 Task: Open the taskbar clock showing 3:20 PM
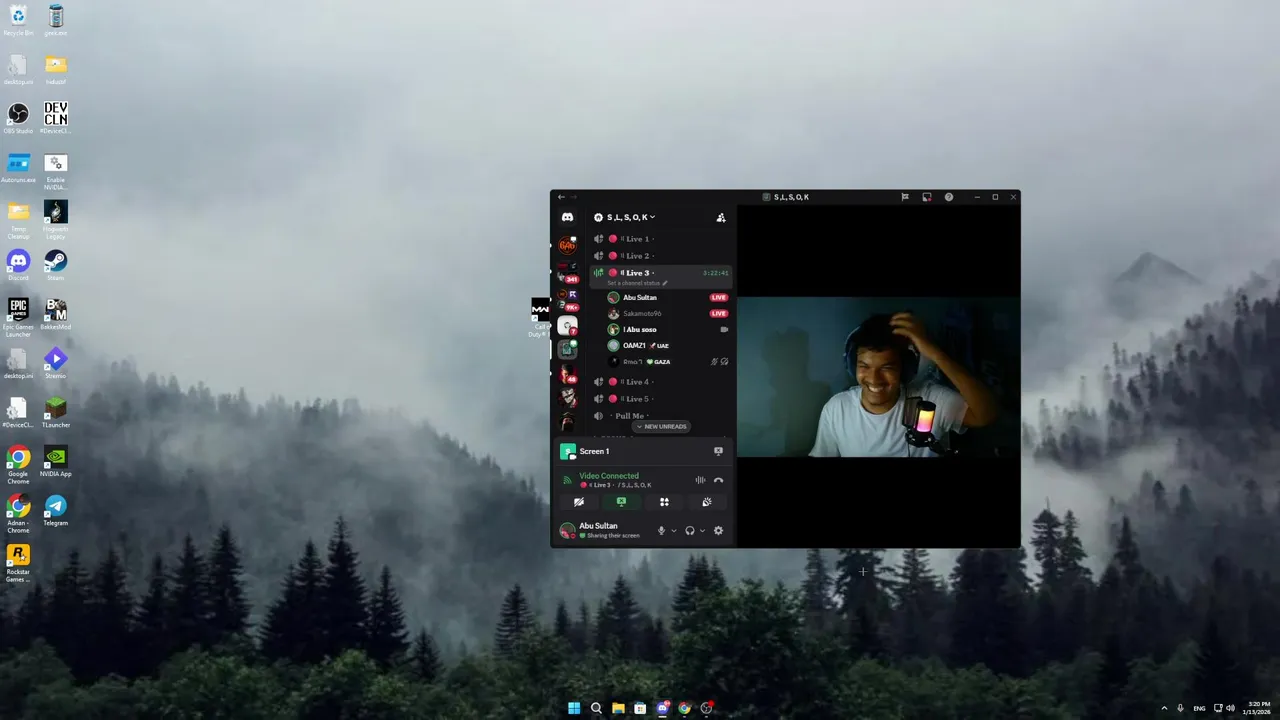click(x=1256, y=708)
